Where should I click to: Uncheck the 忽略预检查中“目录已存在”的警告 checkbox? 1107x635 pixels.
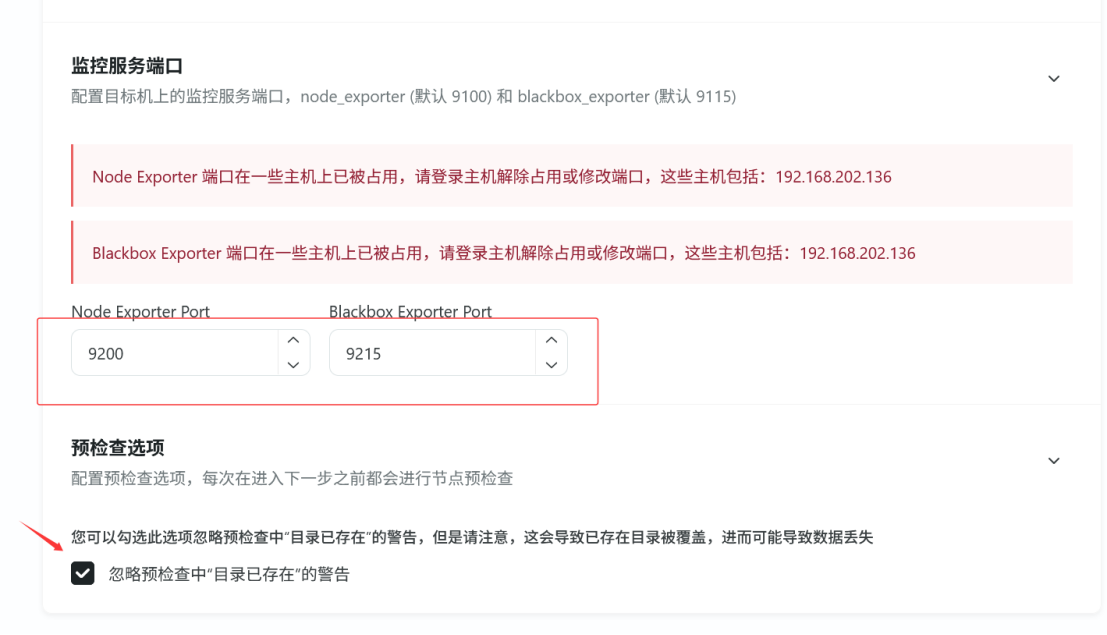[83, 574]
